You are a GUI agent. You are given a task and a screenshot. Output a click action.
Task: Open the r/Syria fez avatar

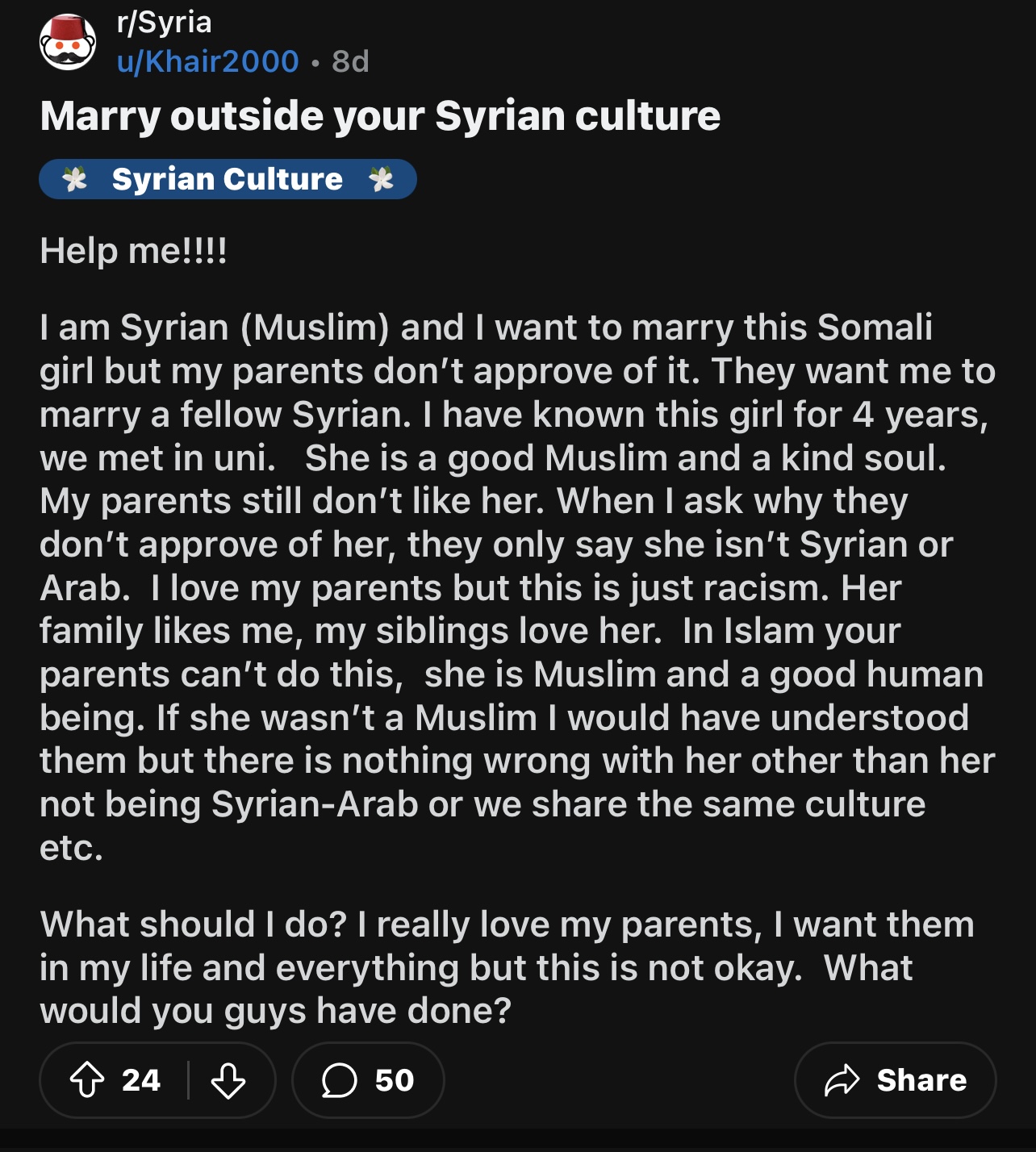[69, 42]
